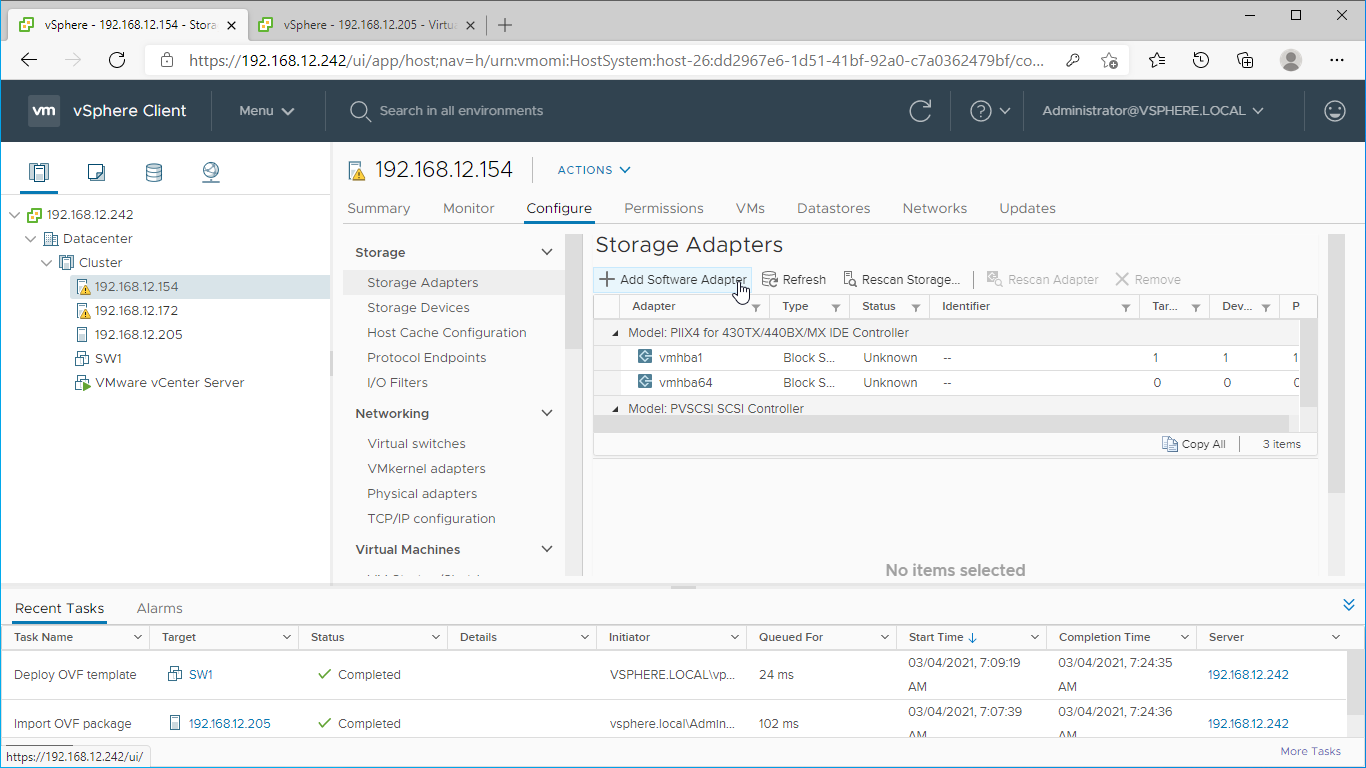Collapse the Datacenter tree node
The height and width of the screenshot is (768, 1366).
[x=30, y=239]
